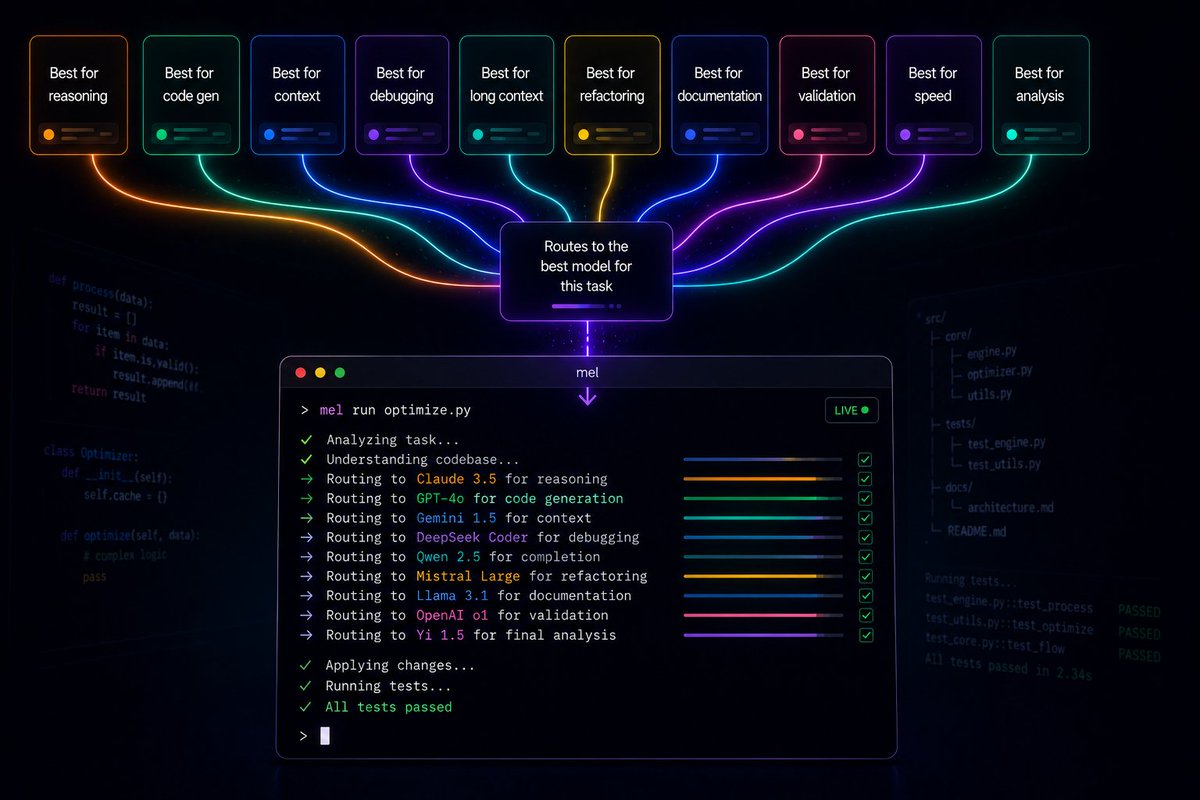Click arrow icon before DeepSeek Coder row
Image resolution: width=1200 pixels, height=800 pixels.
[x=306, y=537]
